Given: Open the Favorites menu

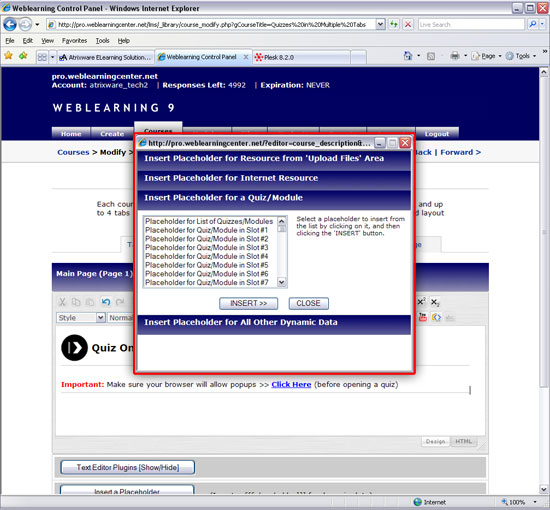Looking at the screenshot, I should 74,41.
